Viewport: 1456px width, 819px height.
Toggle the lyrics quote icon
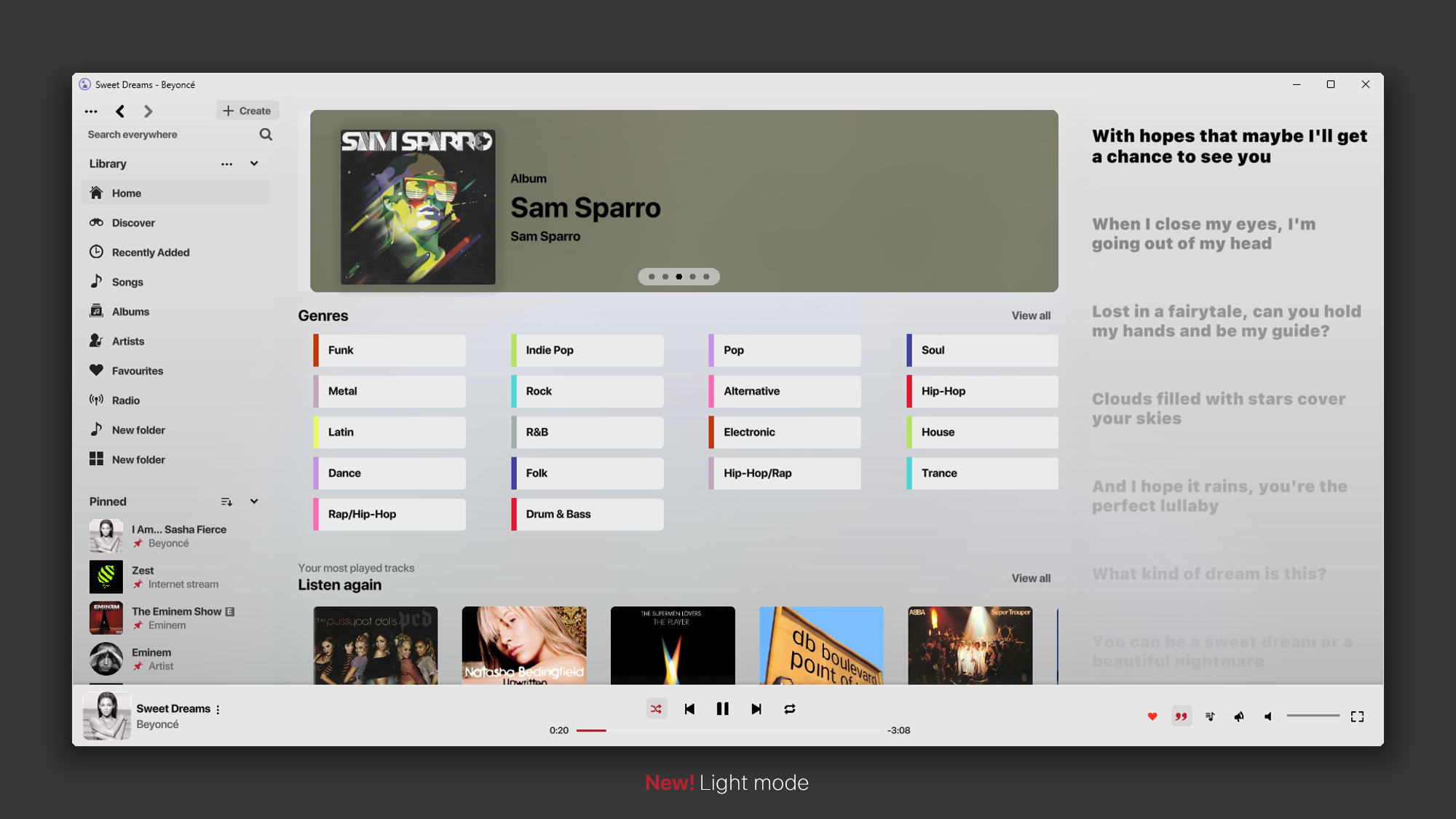pyautogui.click(x=1181, y=716)
